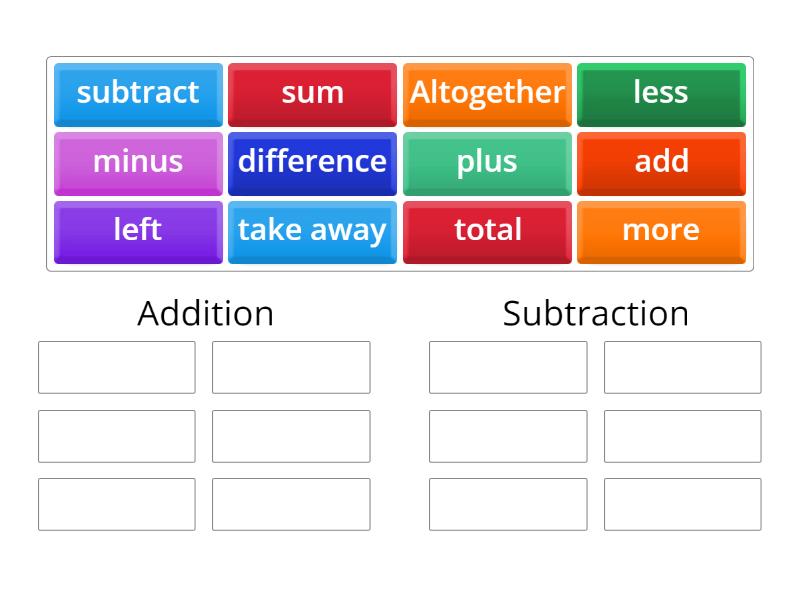
Task: Click the Subtraction group heading
Action: pos(595,313)
